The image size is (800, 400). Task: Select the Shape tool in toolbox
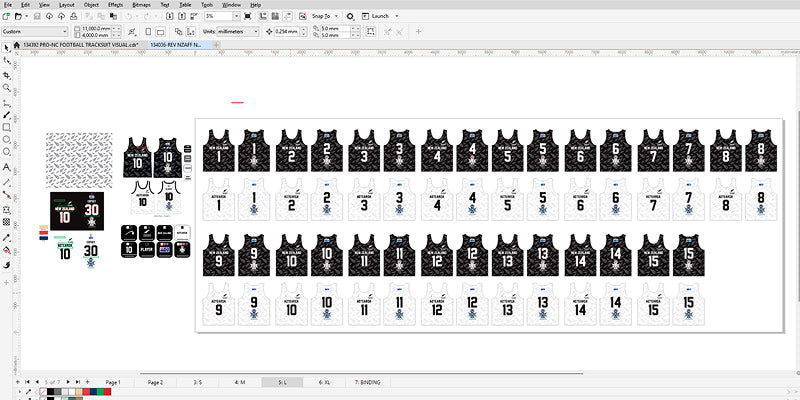point(7,60)
